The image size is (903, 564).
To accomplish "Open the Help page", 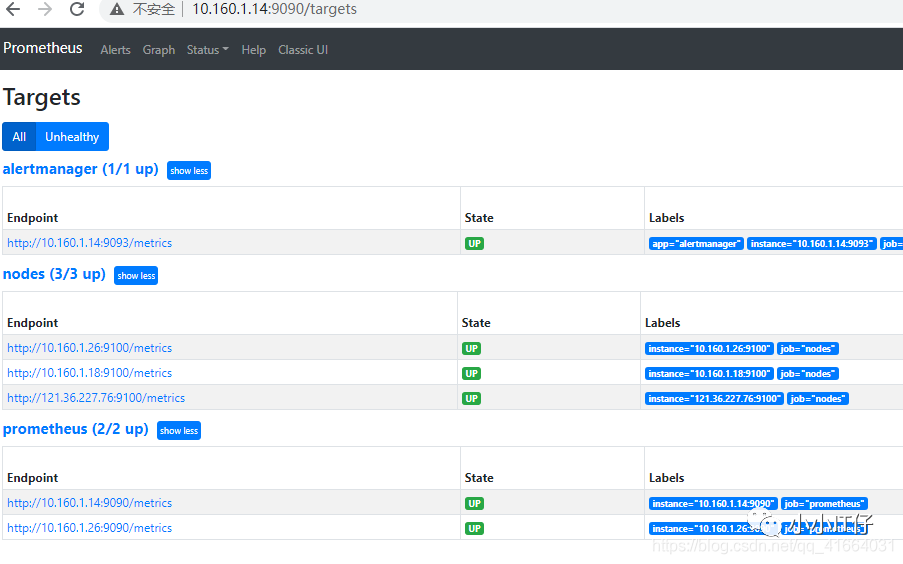I will click(x=253, y=50).
